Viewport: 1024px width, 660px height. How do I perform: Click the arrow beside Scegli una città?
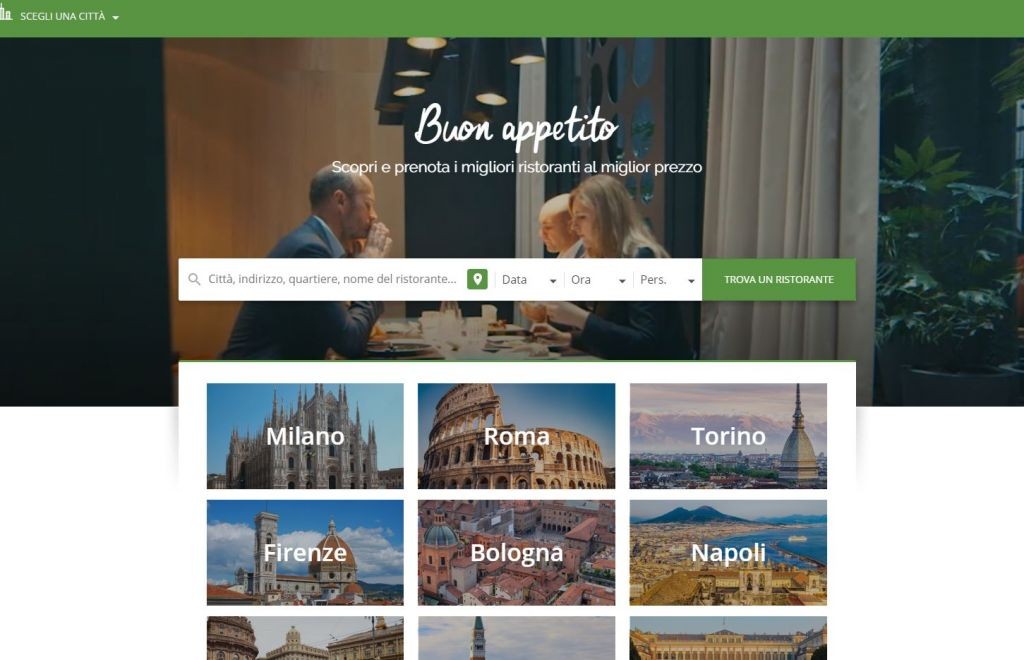point(116,18)
